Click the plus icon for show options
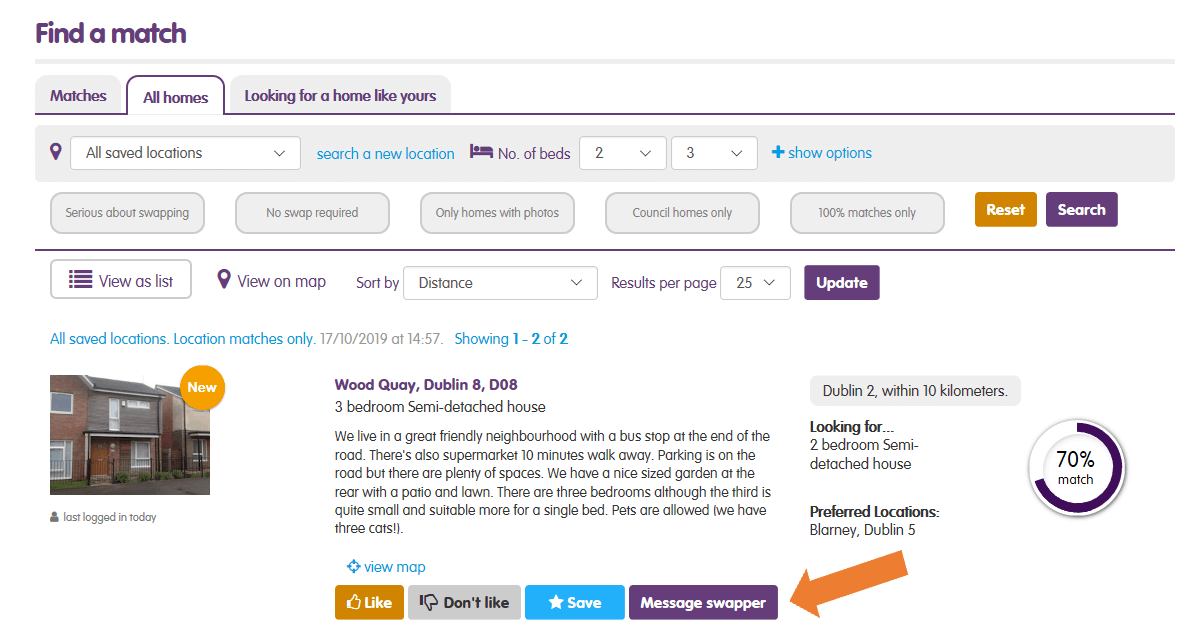 tap(778, 153)
